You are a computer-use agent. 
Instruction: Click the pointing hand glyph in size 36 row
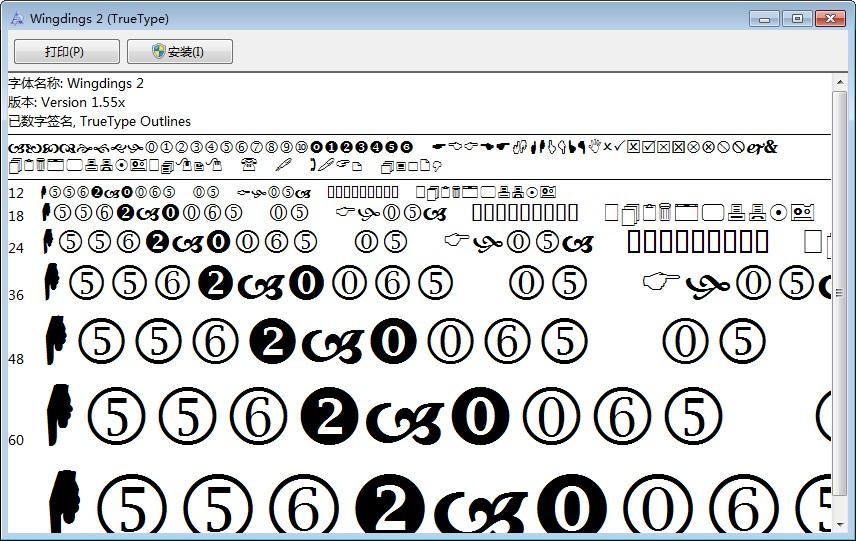[x=661, y=282]
